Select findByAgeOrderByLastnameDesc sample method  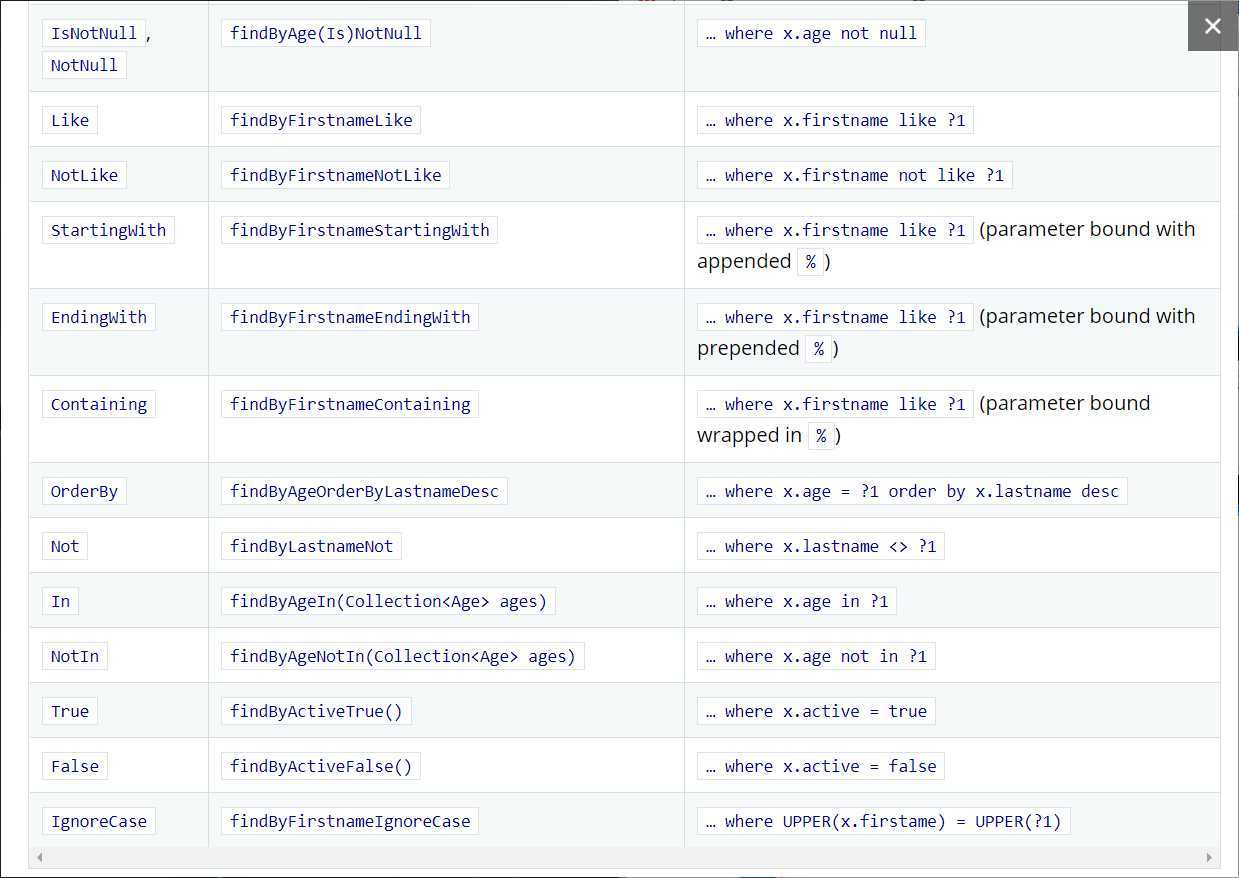click(x=364, y=491)
